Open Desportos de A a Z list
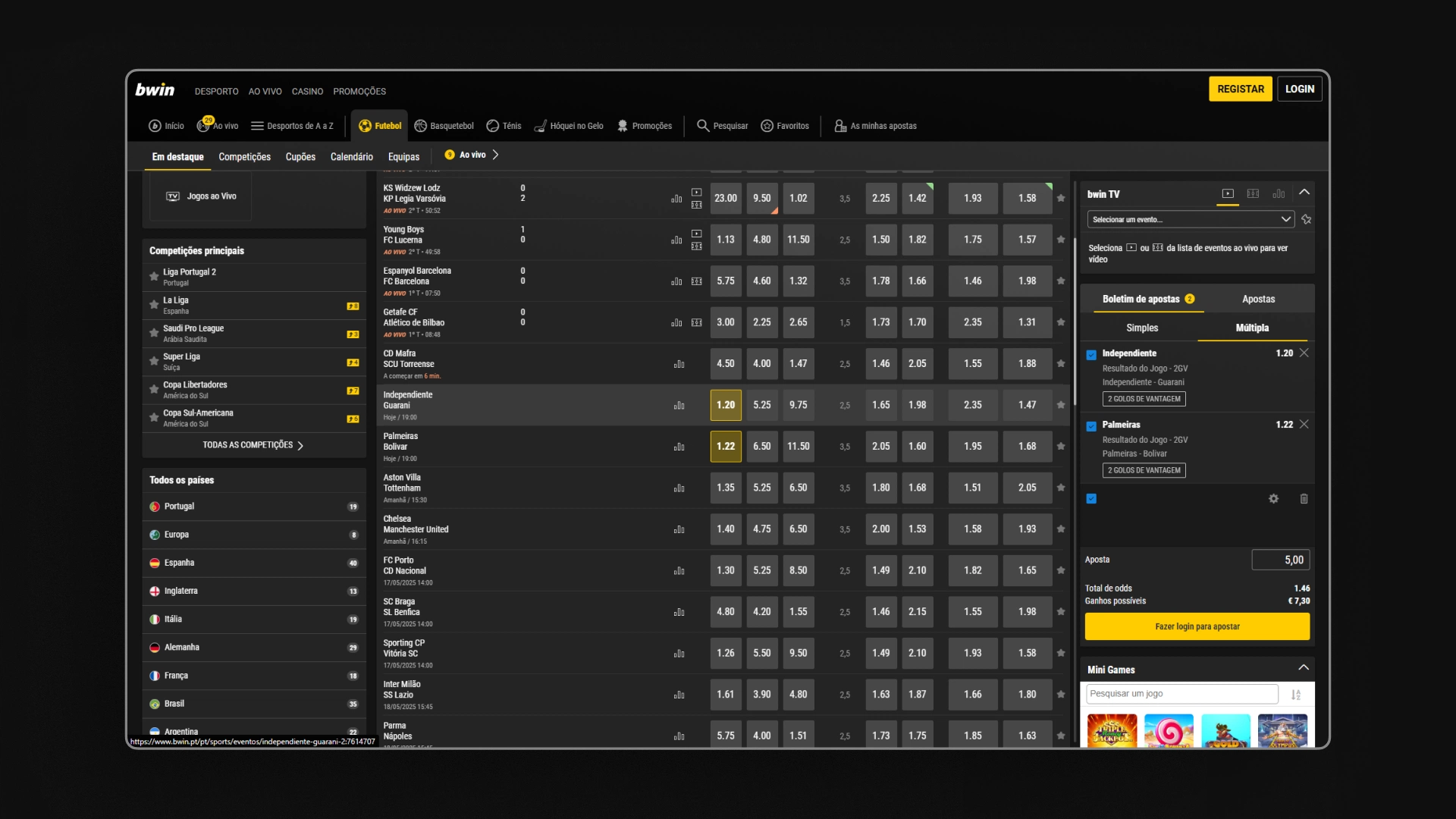The image size is (1456, 819). tap(292, 126)
